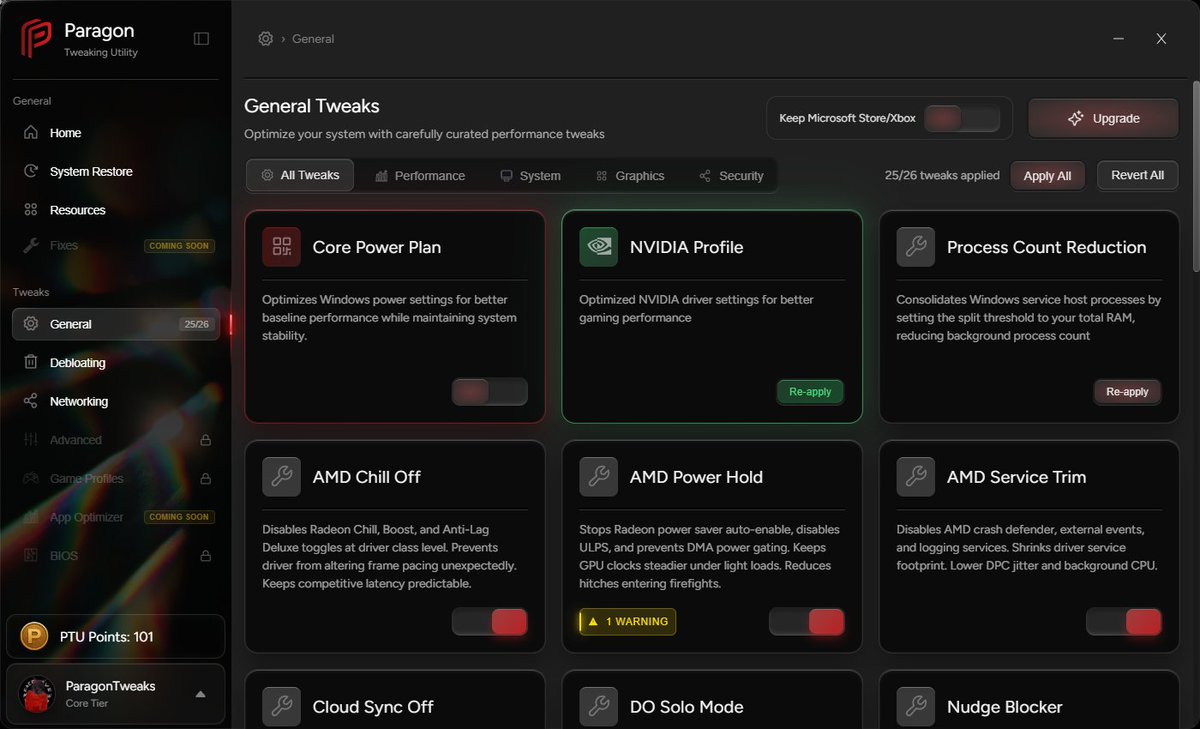Click the Advanced sliders icon

point(31,440)
